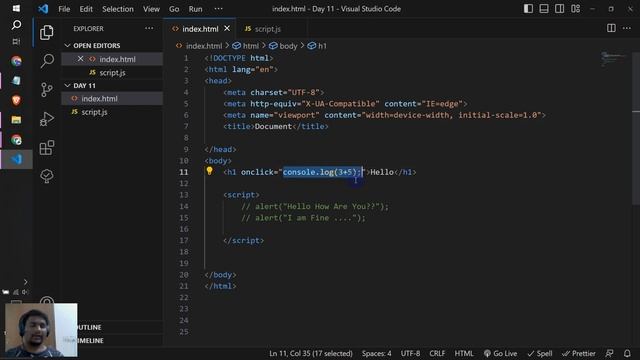Click Ln 11, Col 35 cursor position
640x360 pixels.
(x=311, y=353)
